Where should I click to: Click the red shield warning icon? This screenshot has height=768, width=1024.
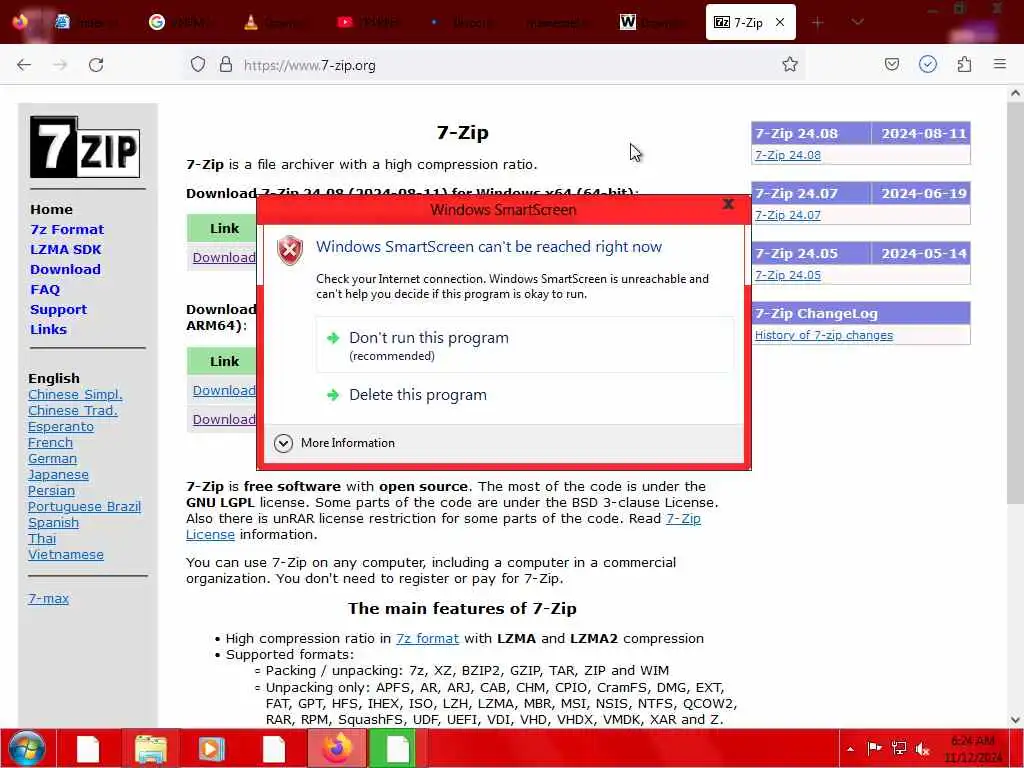coord(290,249)
